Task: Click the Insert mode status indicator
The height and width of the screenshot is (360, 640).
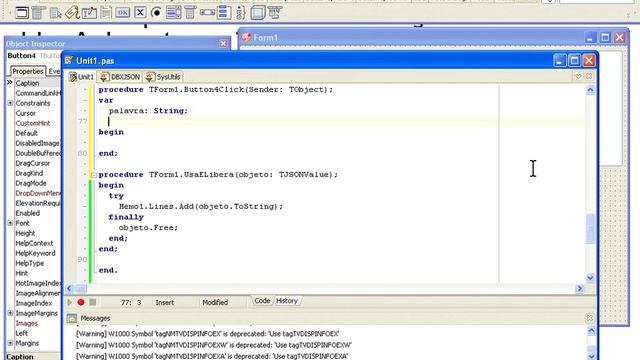Action: [x=164, y=302]
